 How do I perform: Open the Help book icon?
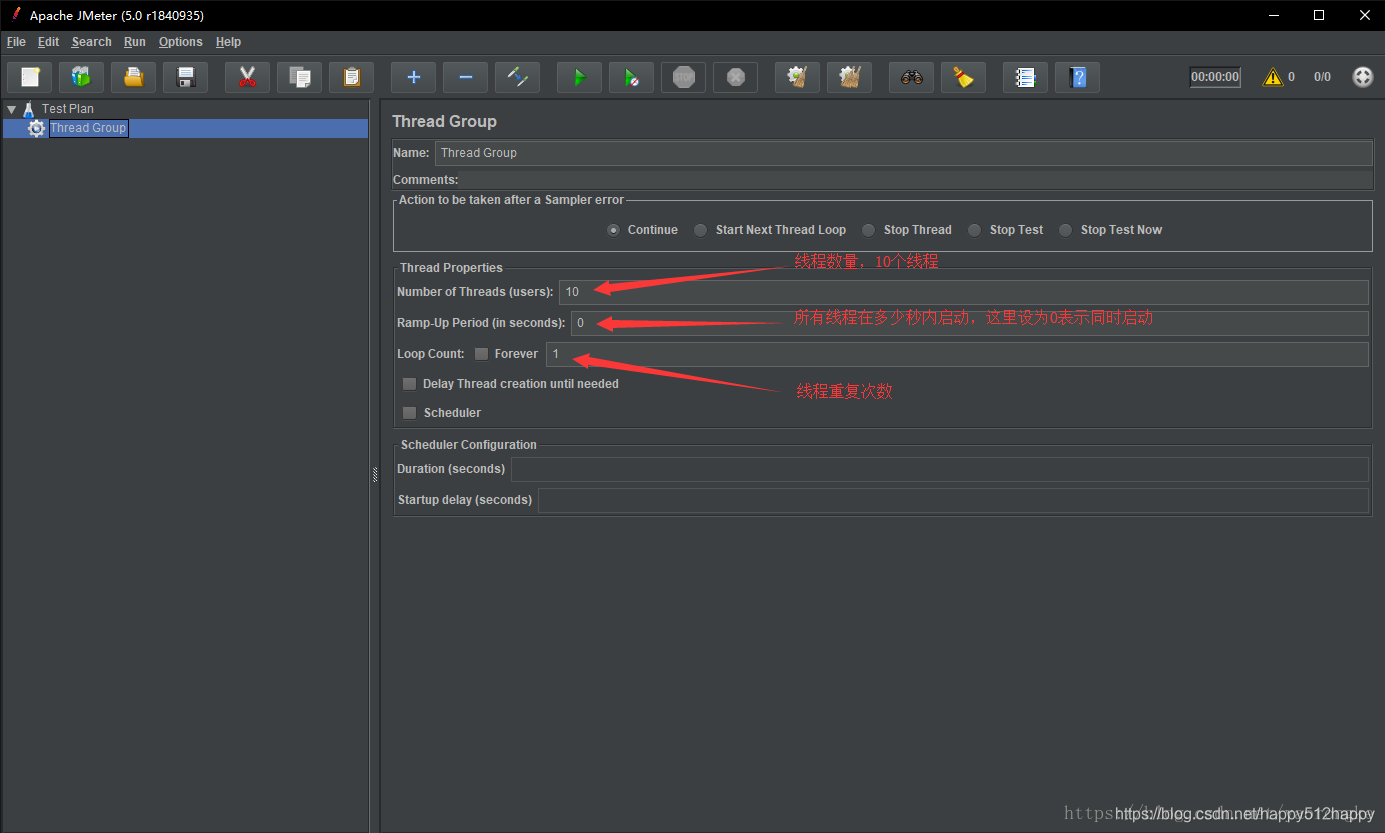coord(1077,77)
